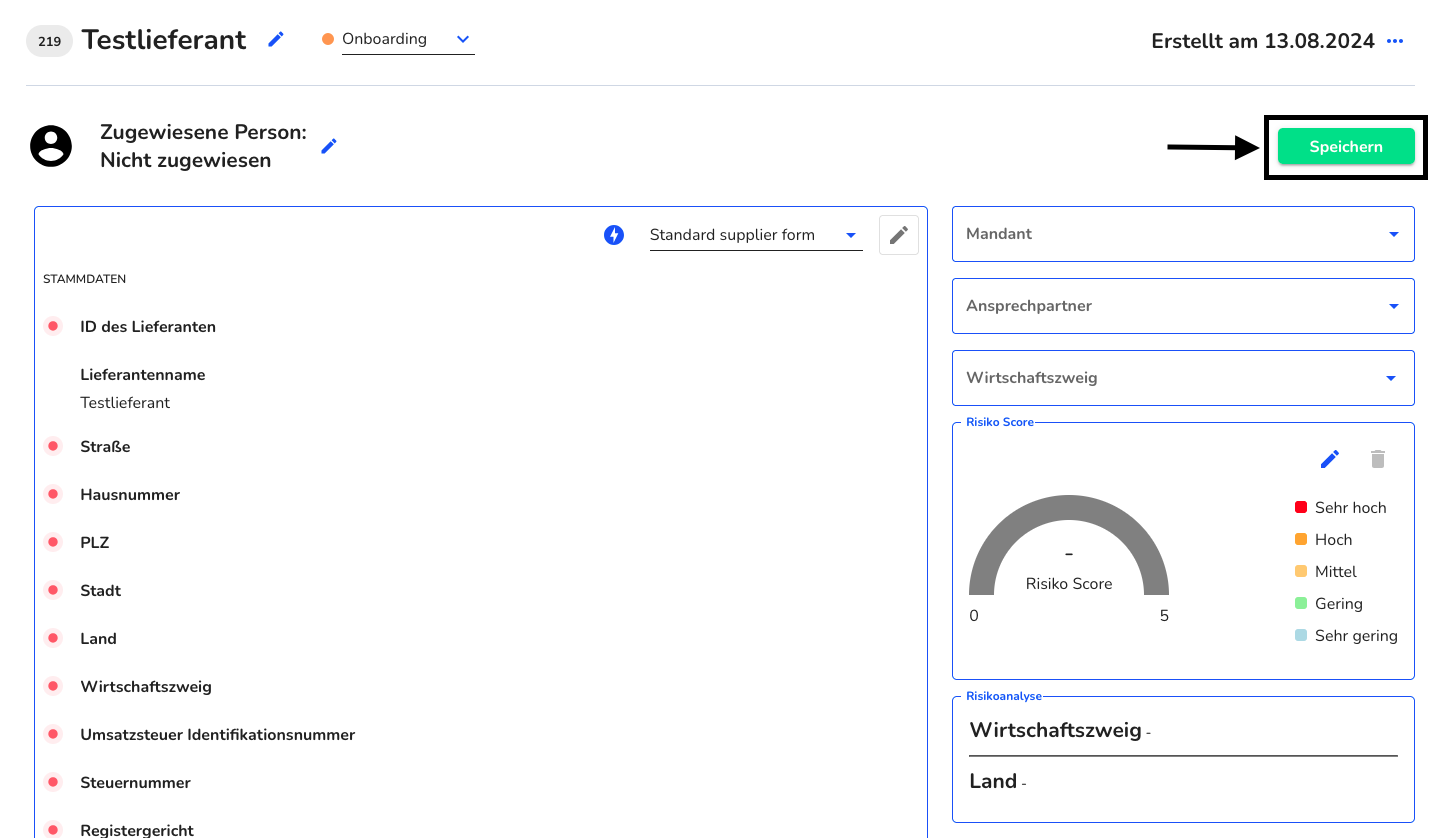Screen dimensions: 1436x838
Task: Click the Sehr hoch red legend swatch
Action: click(x=1301, y=507)
